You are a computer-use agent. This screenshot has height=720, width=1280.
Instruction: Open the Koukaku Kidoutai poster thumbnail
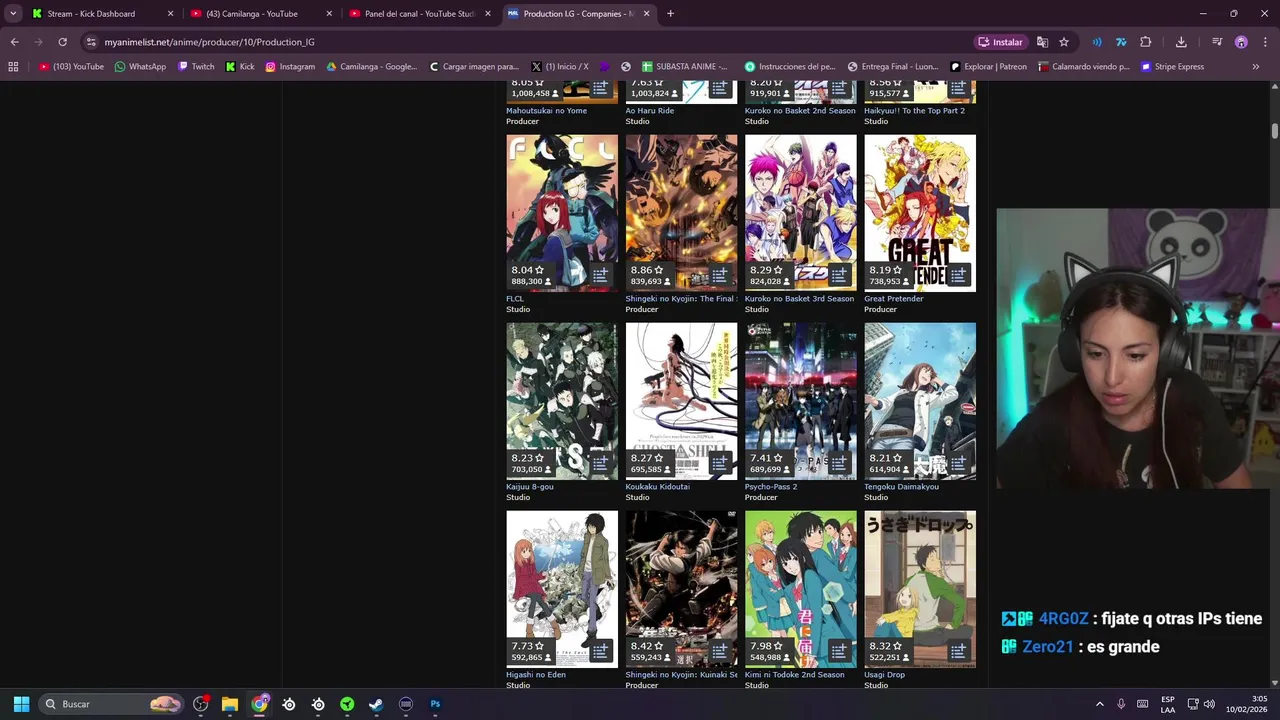click(681, 401)
